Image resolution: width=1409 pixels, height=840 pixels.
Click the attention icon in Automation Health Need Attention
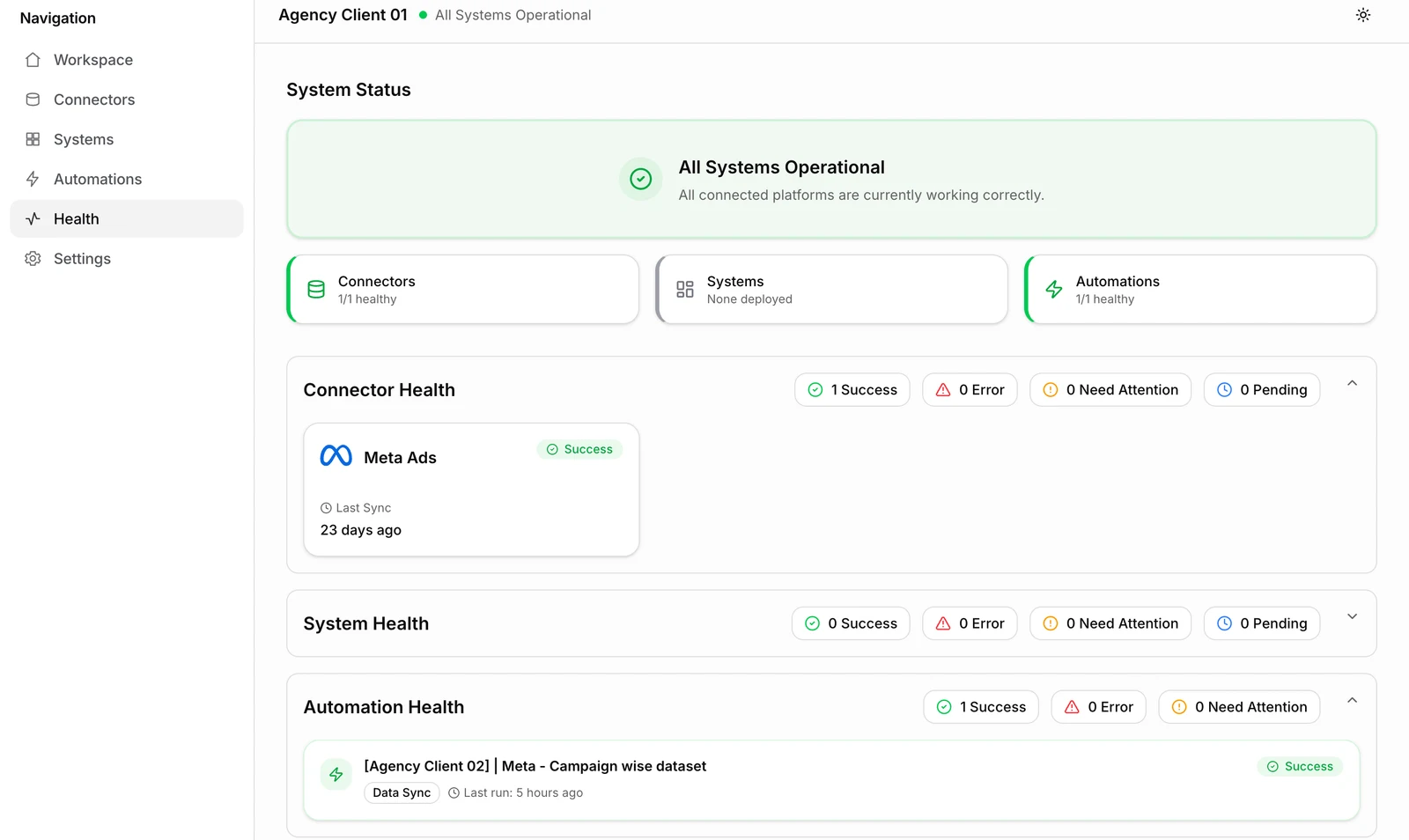point(1179,707)
